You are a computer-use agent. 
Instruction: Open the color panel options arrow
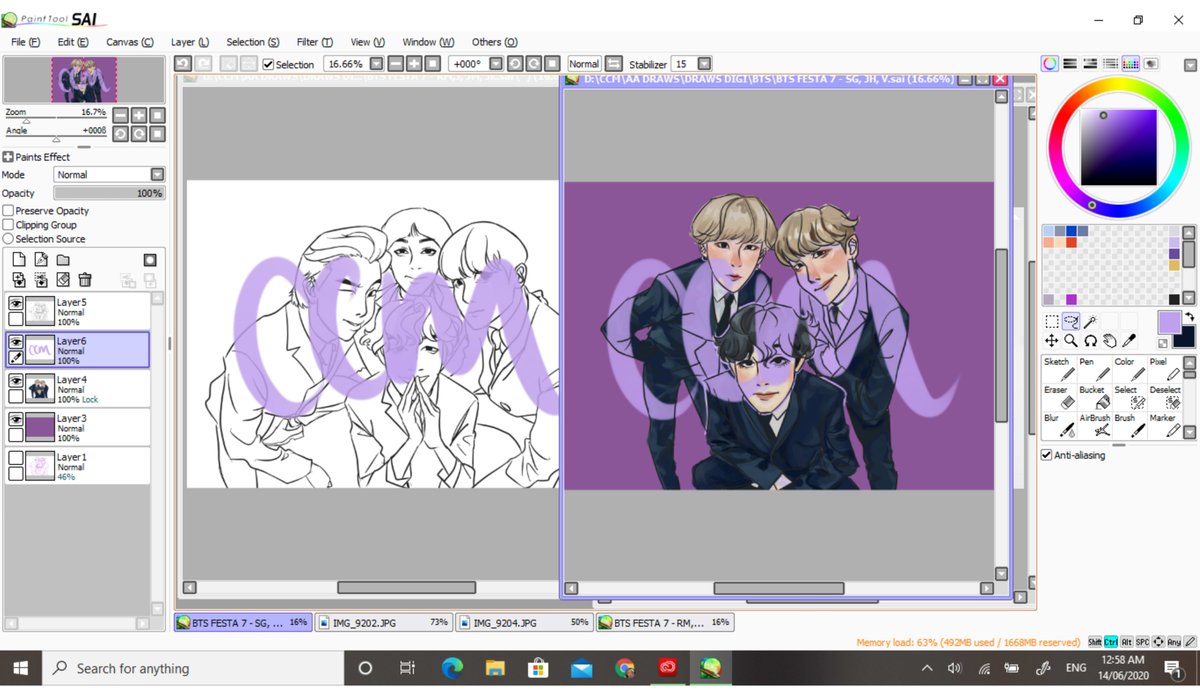pyautogui.click(x=1188, y=63)
